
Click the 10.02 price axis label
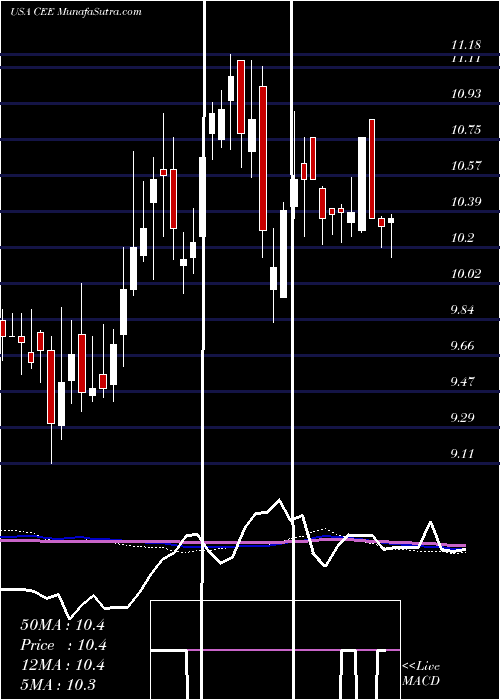point(466,274)
